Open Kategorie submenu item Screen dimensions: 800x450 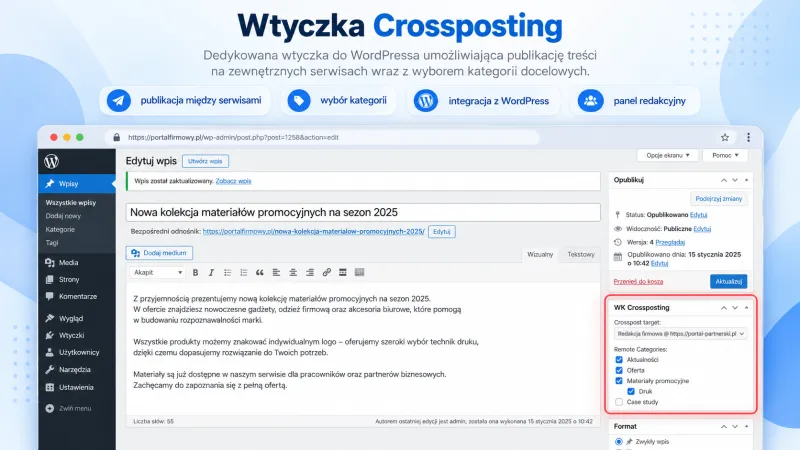tap(60, 230)
